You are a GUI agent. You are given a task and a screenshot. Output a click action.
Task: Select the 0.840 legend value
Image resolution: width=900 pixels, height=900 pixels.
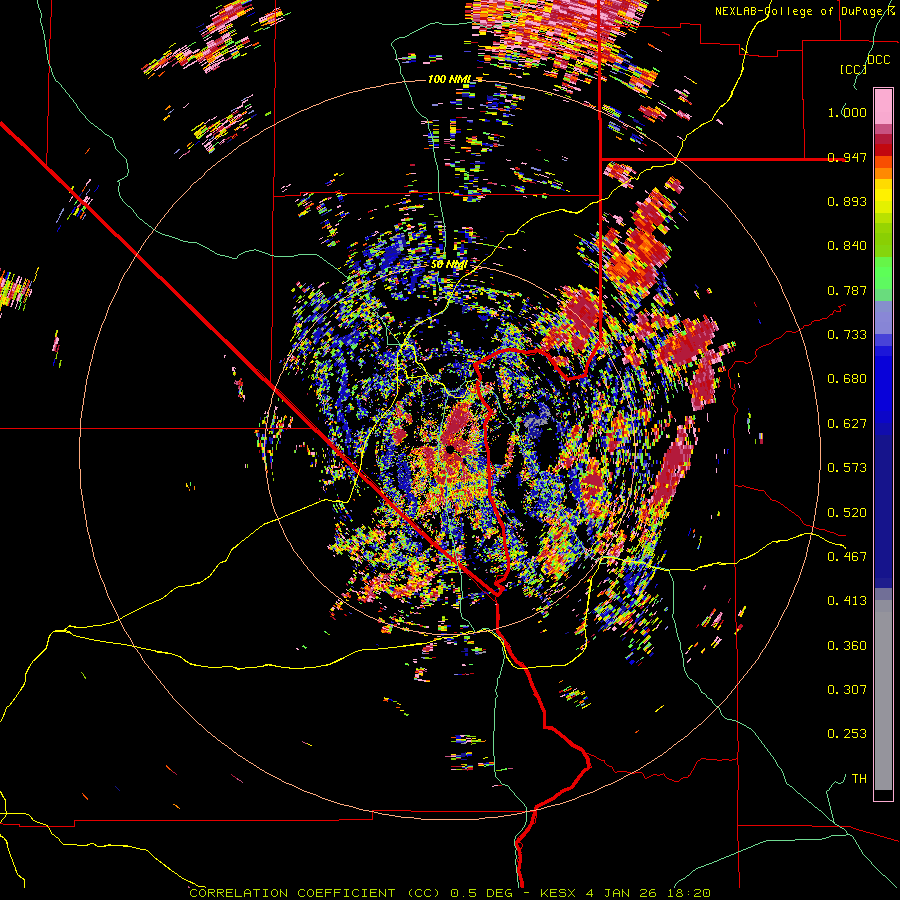click(847, 246)
